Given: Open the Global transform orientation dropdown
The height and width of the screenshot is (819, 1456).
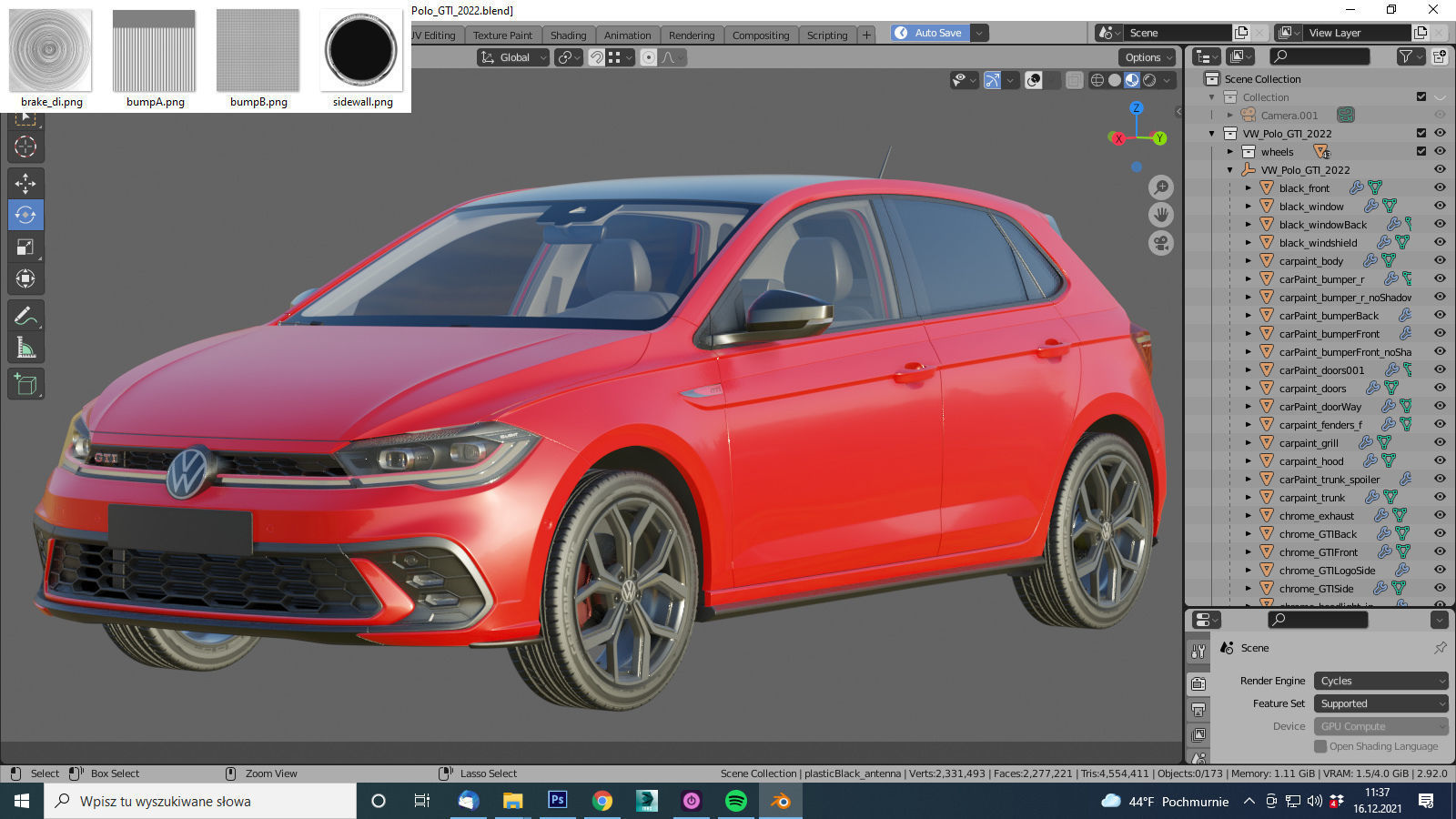Looking at the screenshot, I should point(514,57).
